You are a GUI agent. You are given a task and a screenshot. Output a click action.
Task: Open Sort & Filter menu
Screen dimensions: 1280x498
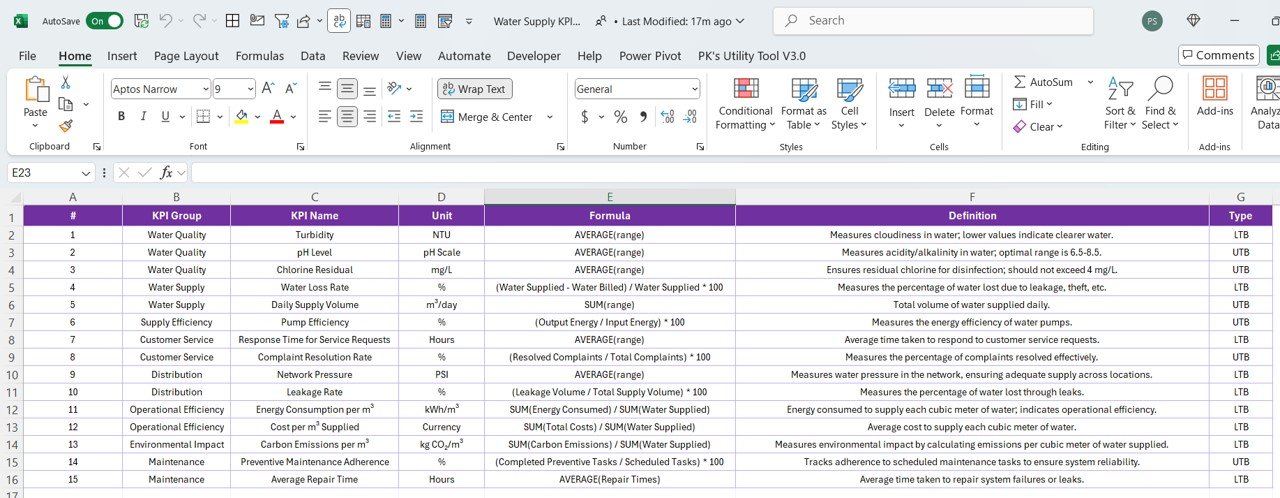1120,104
